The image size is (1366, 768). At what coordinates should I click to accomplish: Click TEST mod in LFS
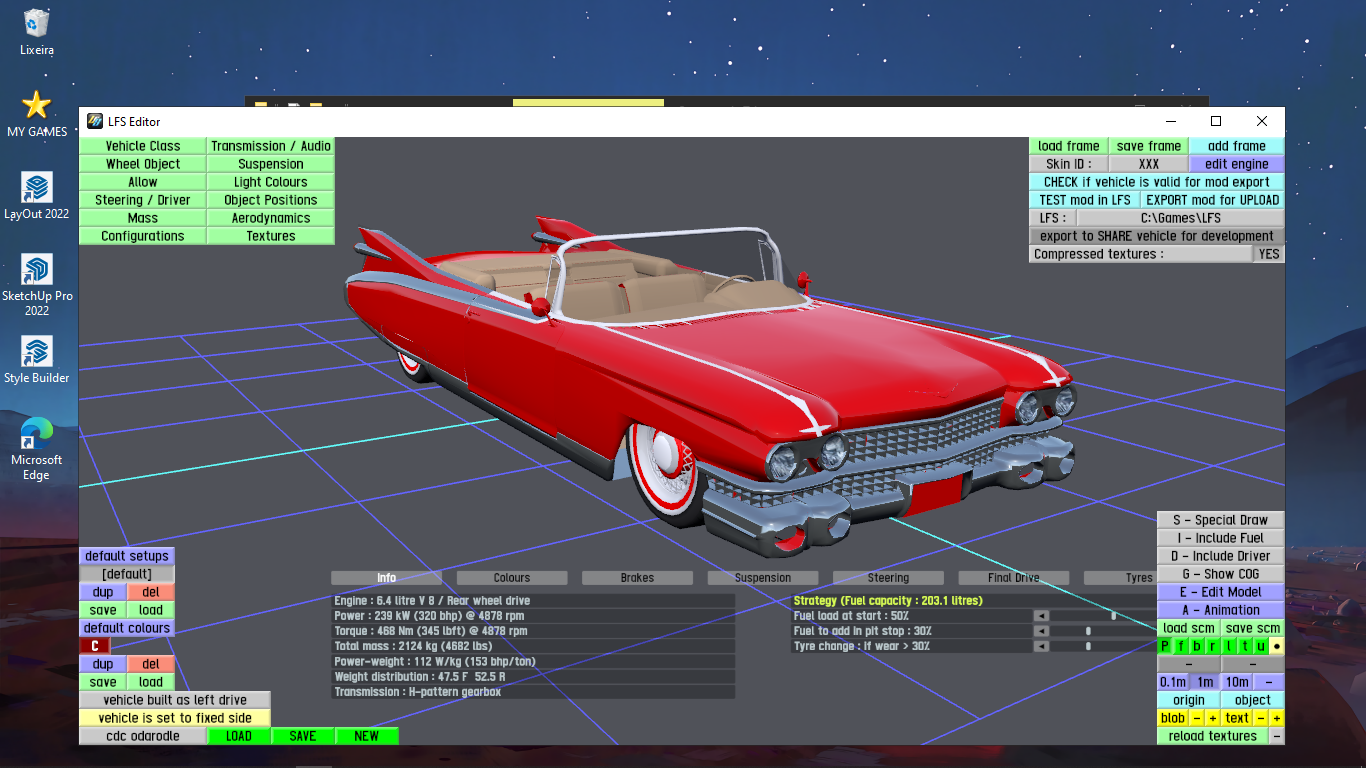click(1085, 200)
